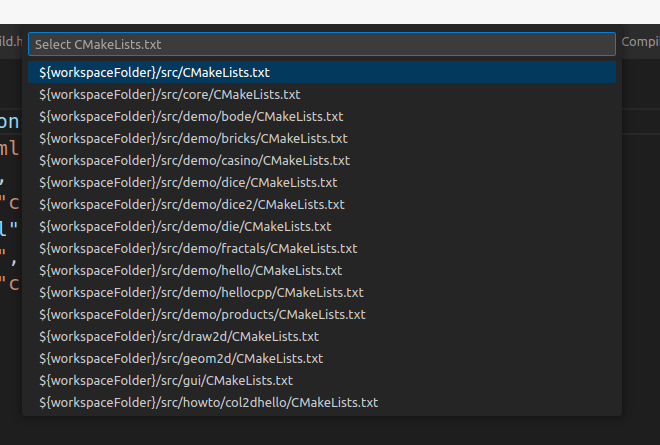Select src/gui/CMakeLists.txt
Screen dimensions: 660x445
coord(166,381)
